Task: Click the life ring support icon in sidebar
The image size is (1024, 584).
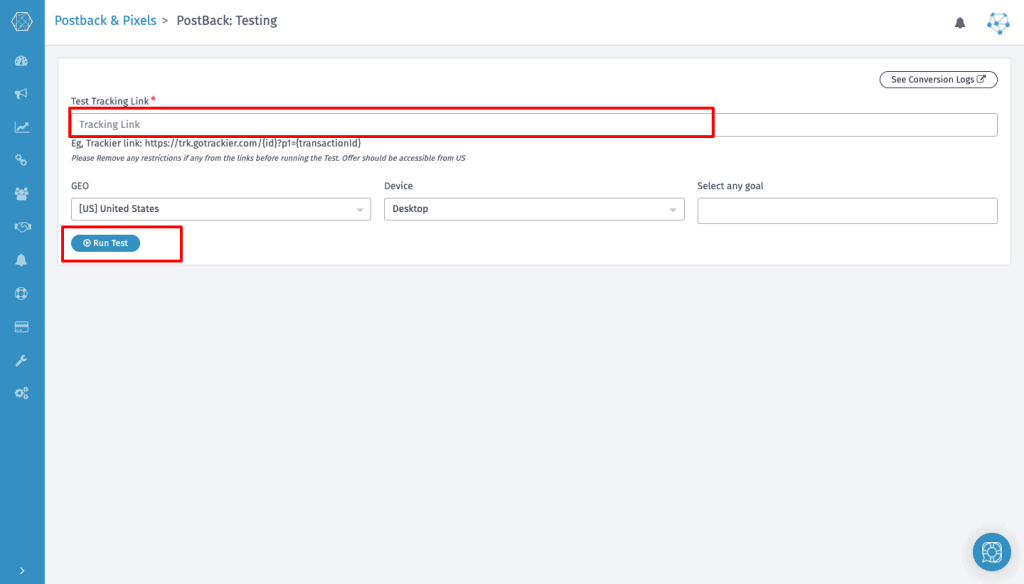Action: (21, 293)
